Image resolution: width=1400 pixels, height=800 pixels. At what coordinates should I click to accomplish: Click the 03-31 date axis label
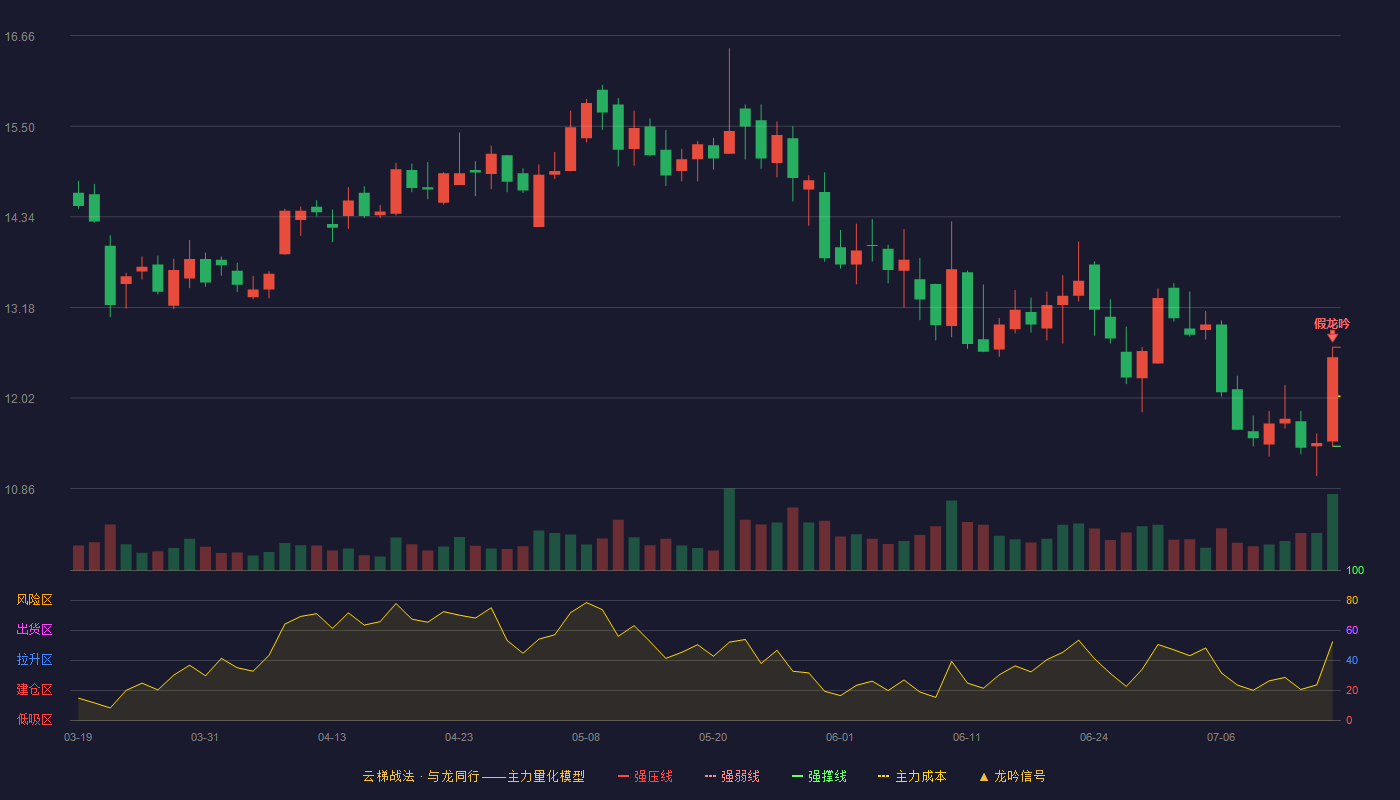pyautogui.click(x=205, y=737)
